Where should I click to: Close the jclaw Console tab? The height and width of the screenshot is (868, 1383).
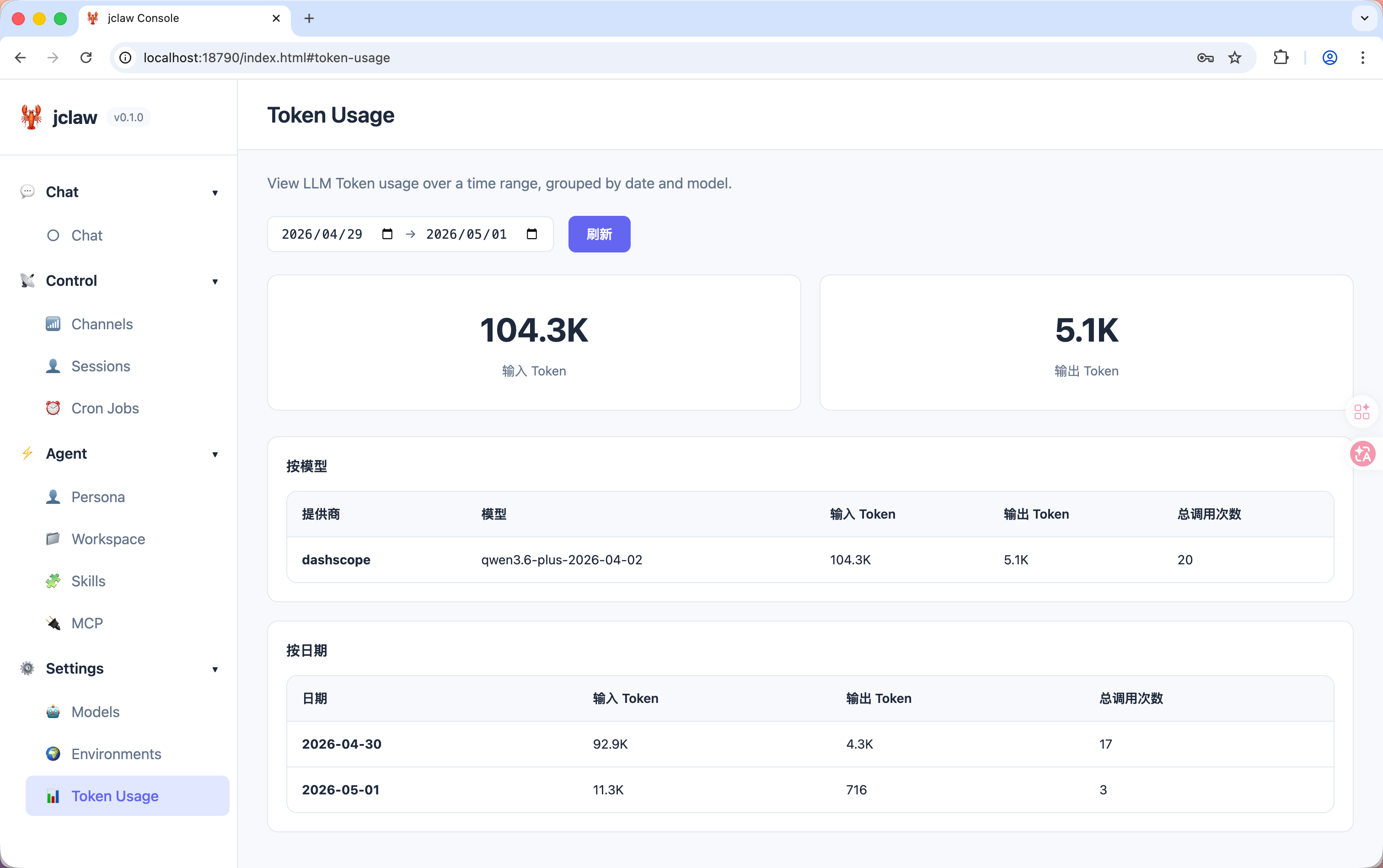pyautogui.click(x=276, y=18)
